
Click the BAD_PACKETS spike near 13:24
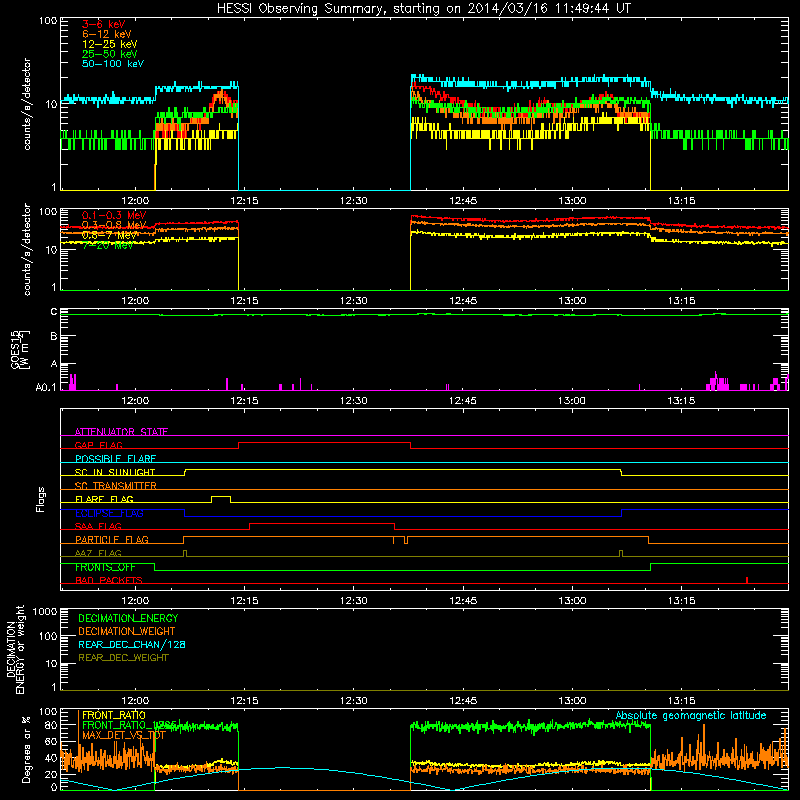[x=747, y=580]
